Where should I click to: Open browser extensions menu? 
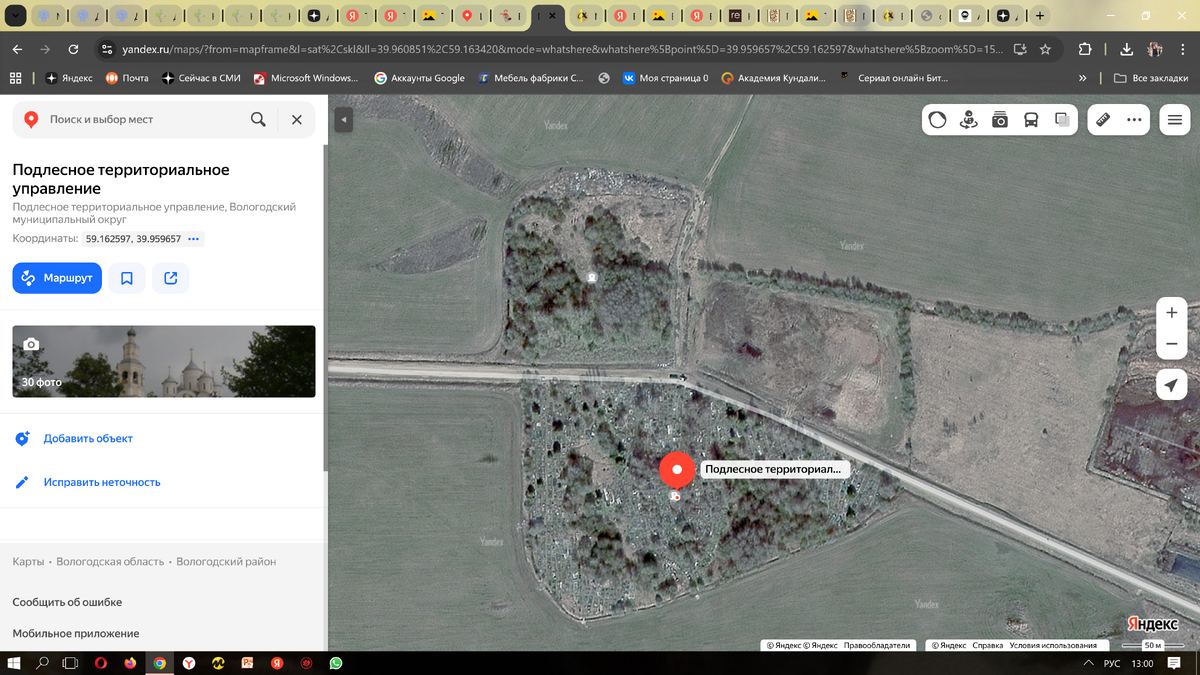click(1085, 49)
